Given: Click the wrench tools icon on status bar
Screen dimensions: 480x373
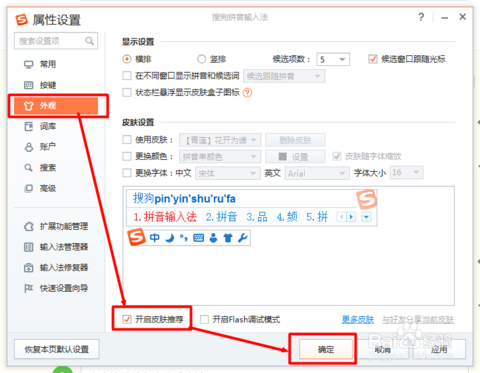Looking at the screenshot, I should pyautogui.click(x=242, y=238).
